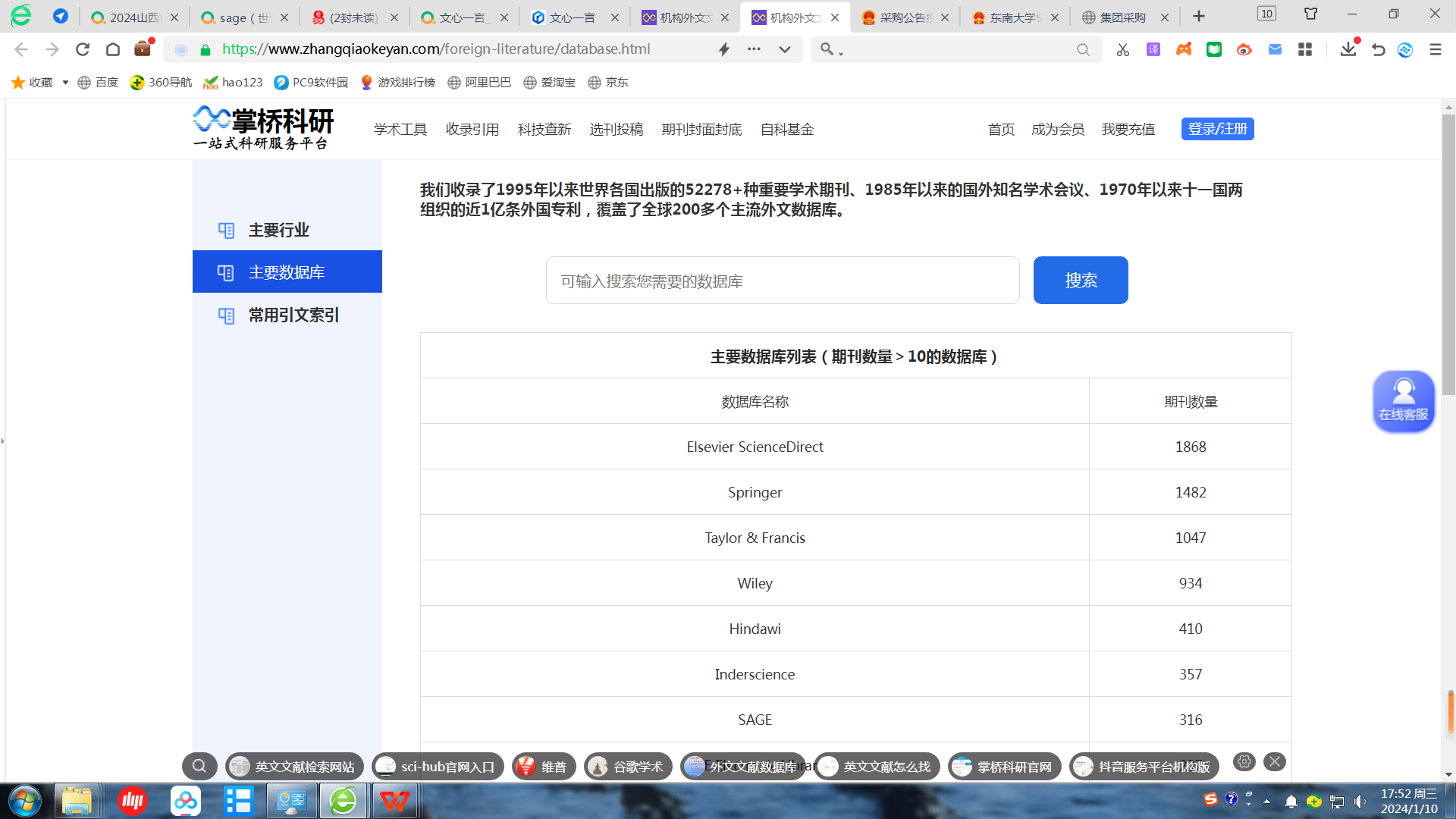The image size is (1456, 819).
Task: Expand the address bar dropdown chevron
Action: pyautogui.click(x=785, y=49)
